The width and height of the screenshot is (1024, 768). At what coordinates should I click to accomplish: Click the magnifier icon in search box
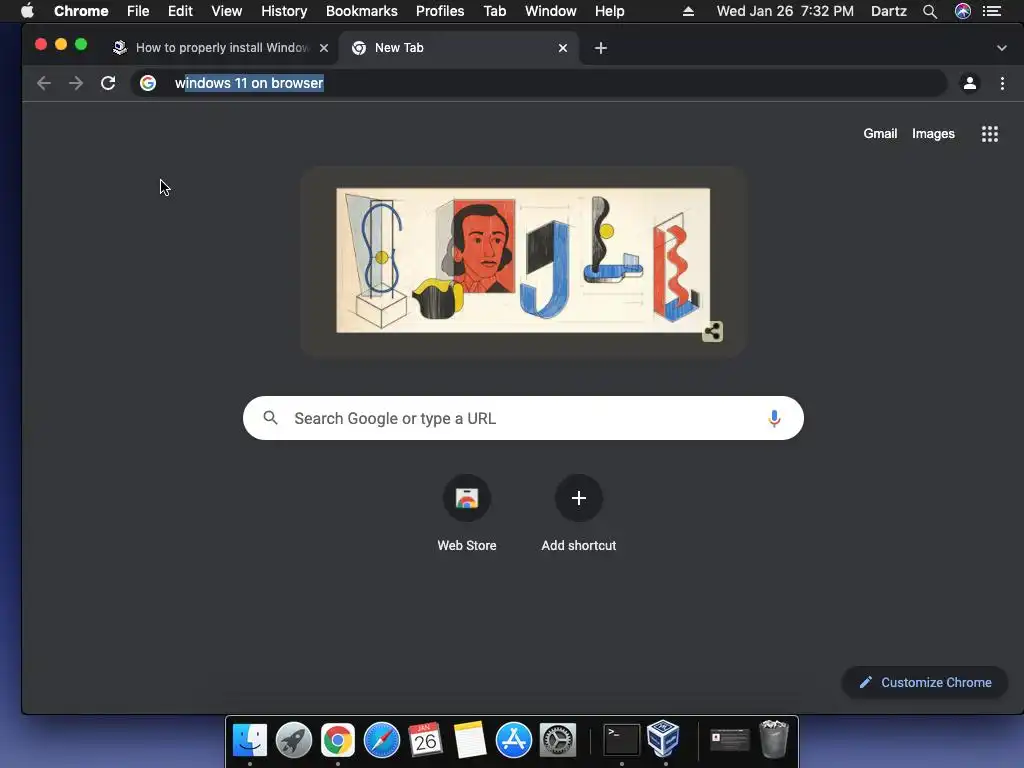pyautogui.click(x=270, y=418)
